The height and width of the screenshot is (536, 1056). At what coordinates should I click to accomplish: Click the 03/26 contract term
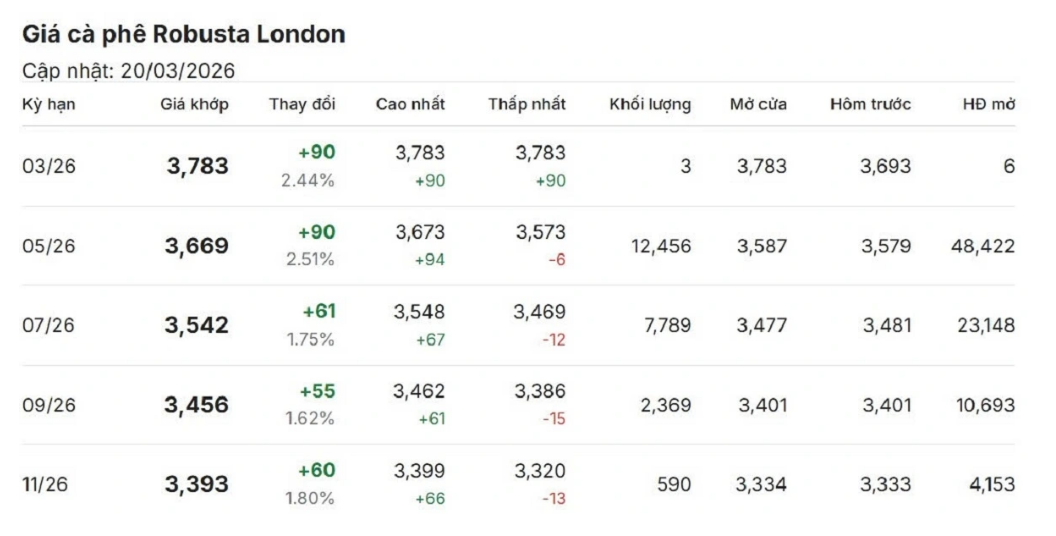click(49, 166)
